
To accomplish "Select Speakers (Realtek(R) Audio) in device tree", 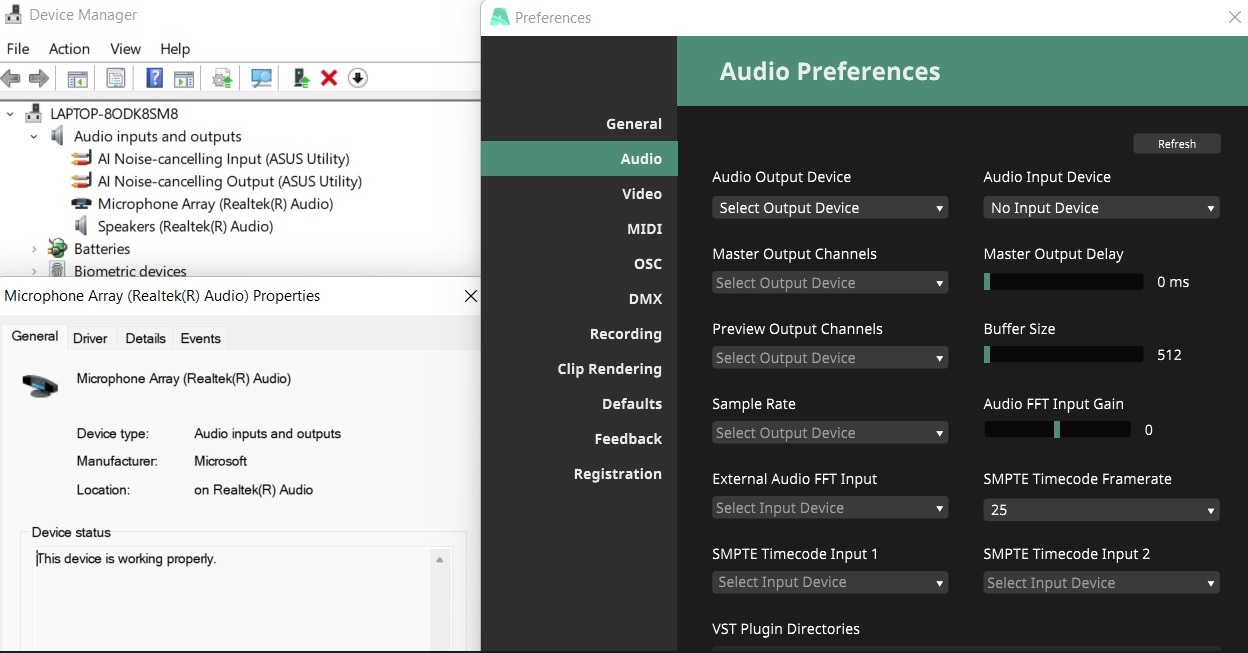I will (185, 226).
